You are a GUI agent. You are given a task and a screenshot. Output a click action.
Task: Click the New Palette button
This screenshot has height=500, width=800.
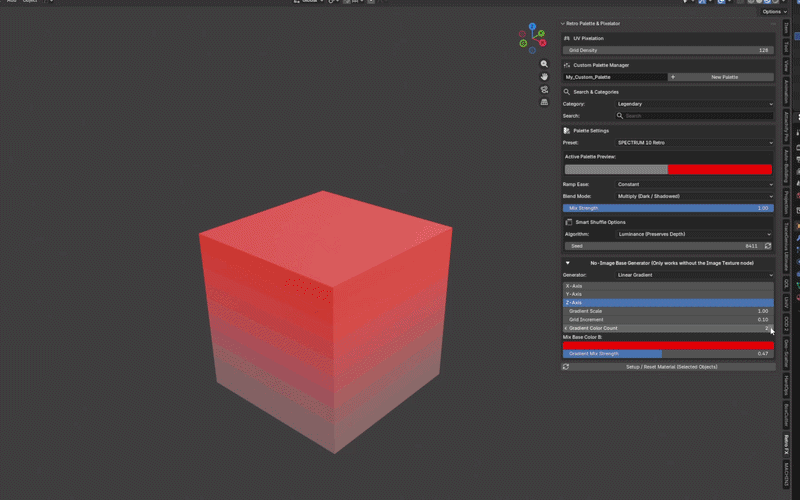tap(720, 77)
